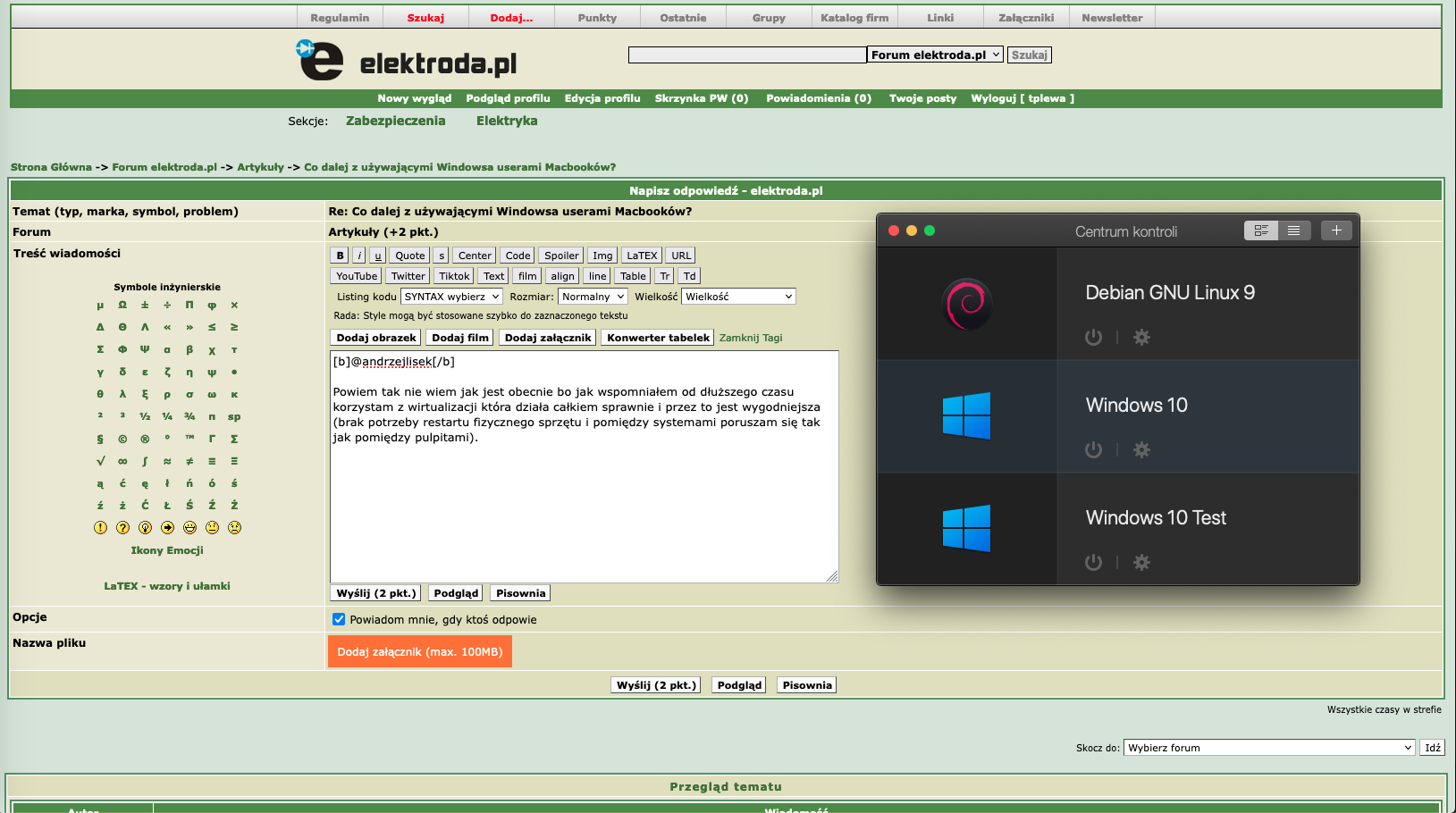Open the 'Forum elektroda.pl' search scope dropdown

coord(935,55)
